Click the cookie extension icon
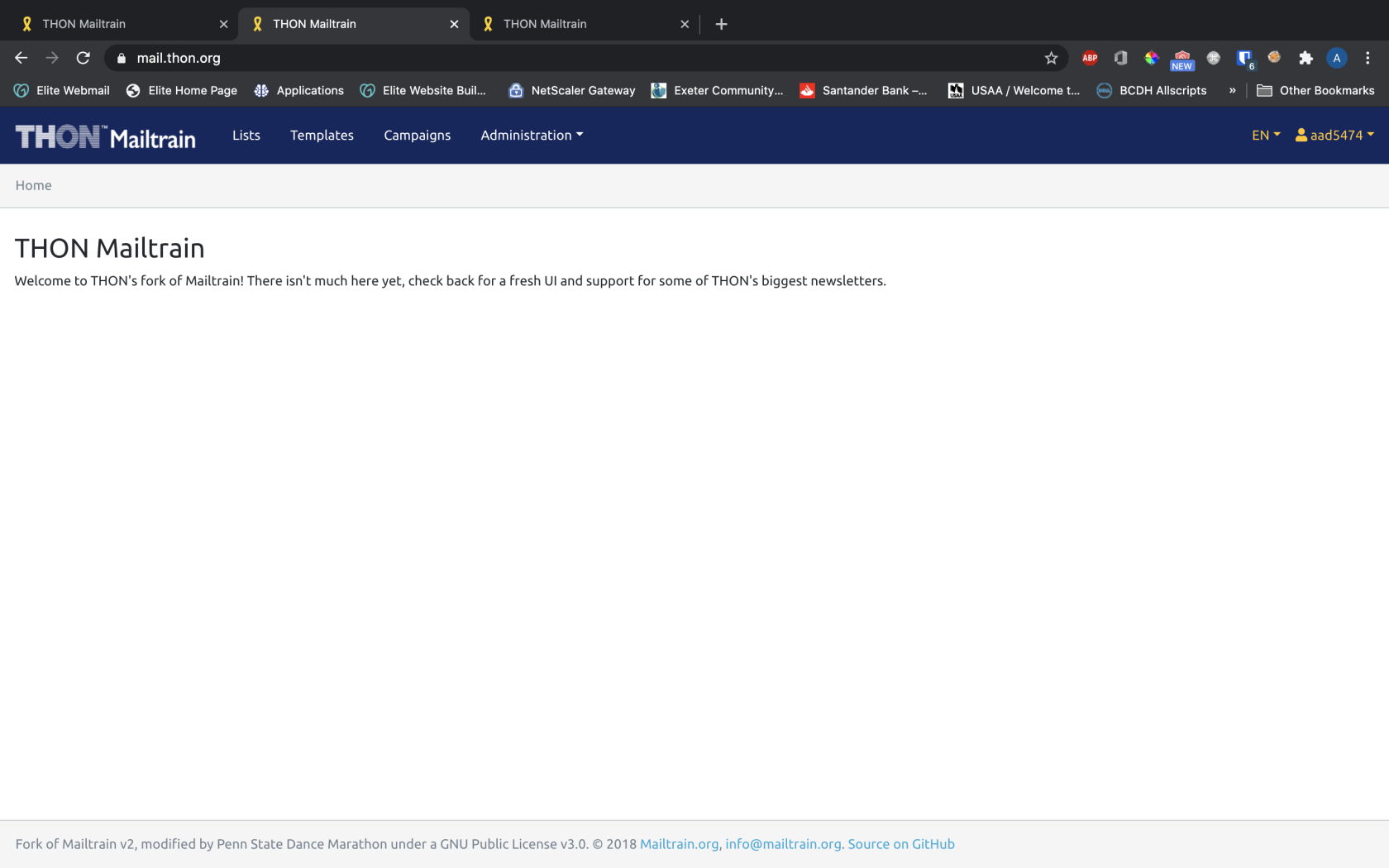Viewport: 1389px width, 868px height. [x=1274, y=57]
